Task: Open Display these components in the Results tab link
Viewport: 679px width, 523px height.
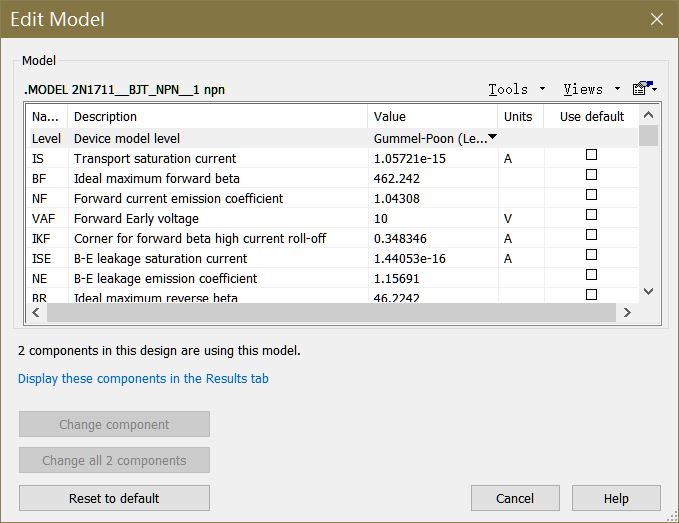Action: pyautogui.click(x=143, y=378)
